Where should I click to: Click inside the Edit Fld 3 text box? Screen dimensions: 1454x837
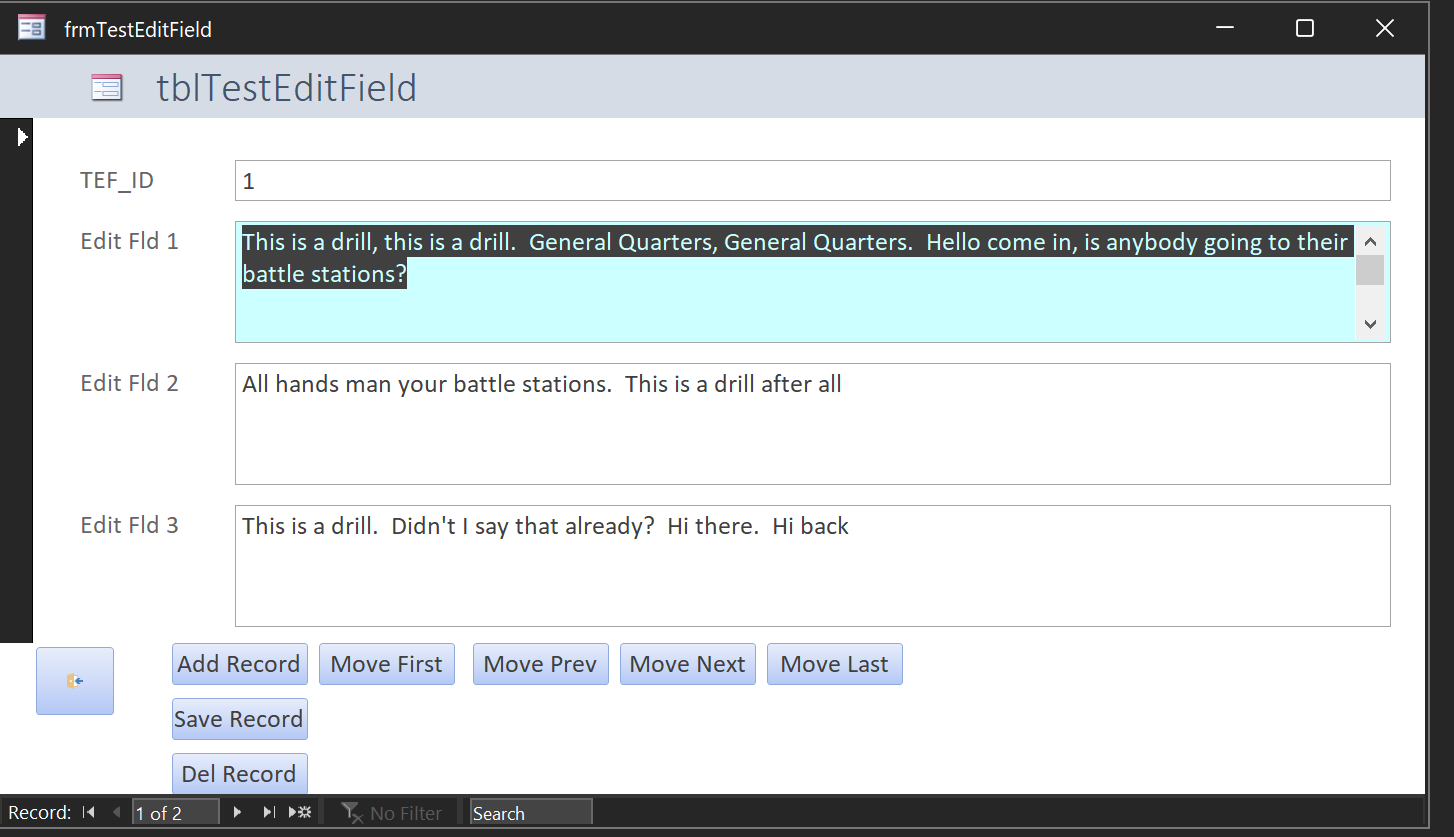(x=813, y=566)
